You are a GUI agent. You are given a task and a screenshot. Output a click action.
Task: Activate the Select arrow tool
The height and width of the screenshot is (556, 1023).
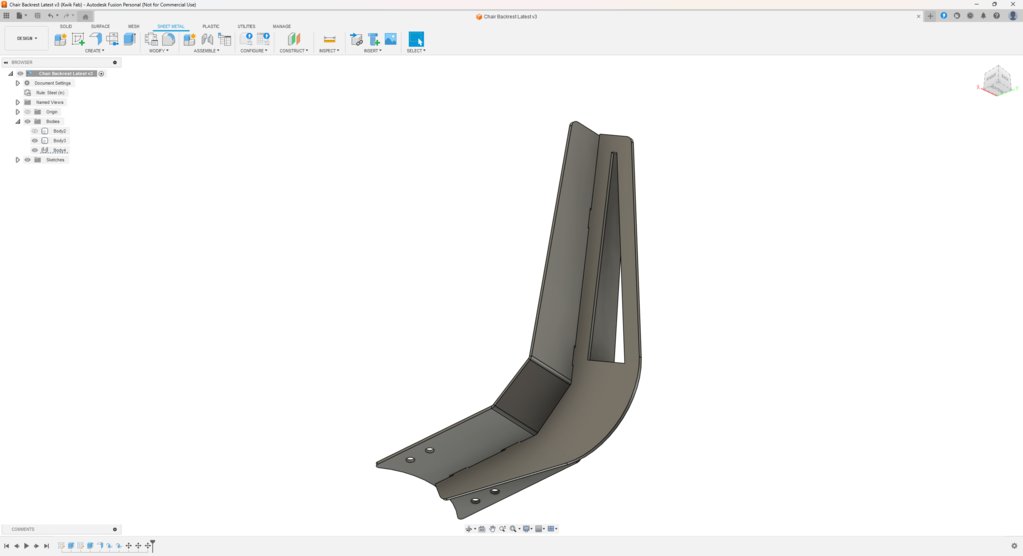coord(416,39)
